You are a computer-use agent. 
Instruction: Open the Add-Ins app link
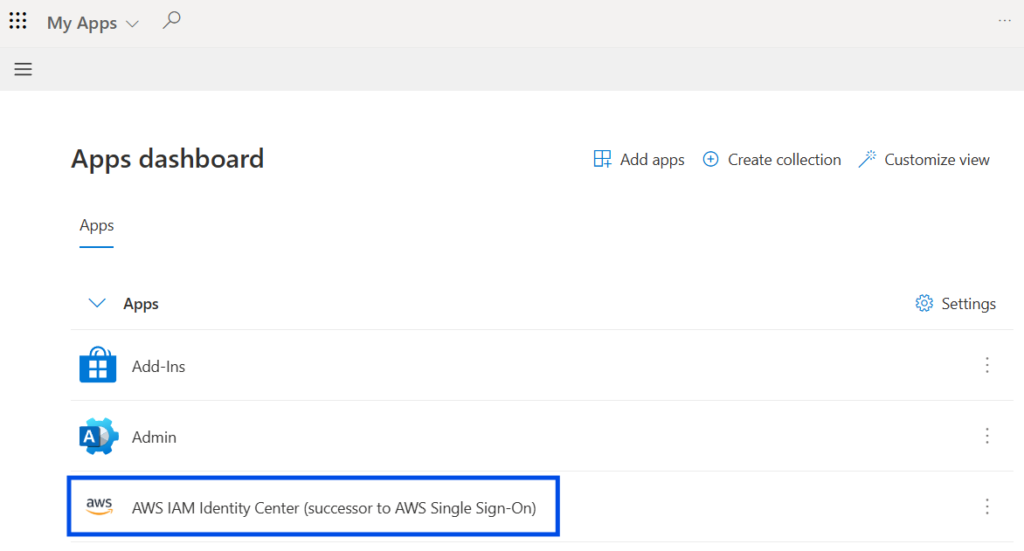pos(159,367)
